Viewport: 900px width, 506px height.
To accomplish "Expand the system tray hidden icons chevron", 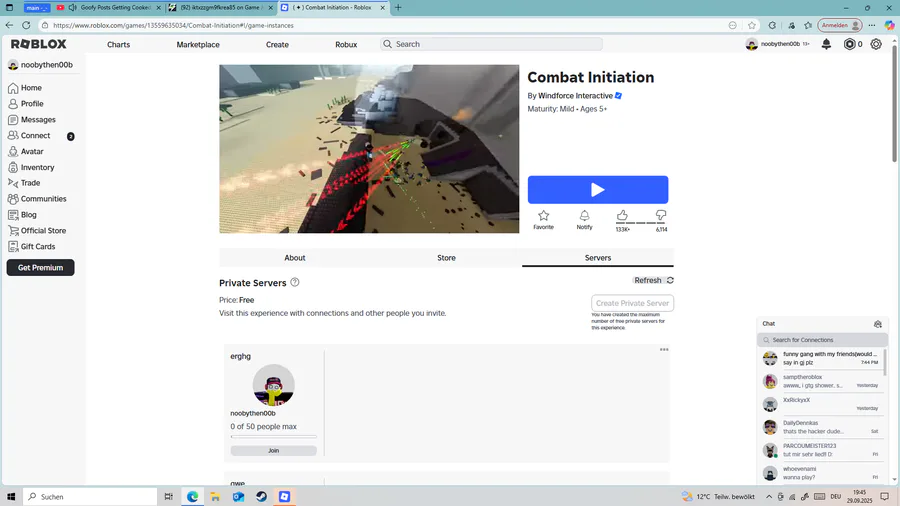I will 769,497.
